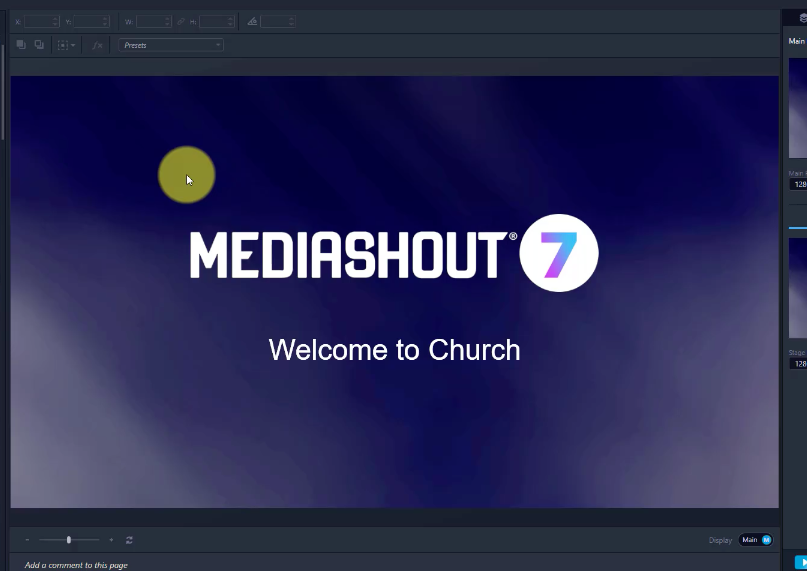Click the zoom in plus button

(111, 540)
